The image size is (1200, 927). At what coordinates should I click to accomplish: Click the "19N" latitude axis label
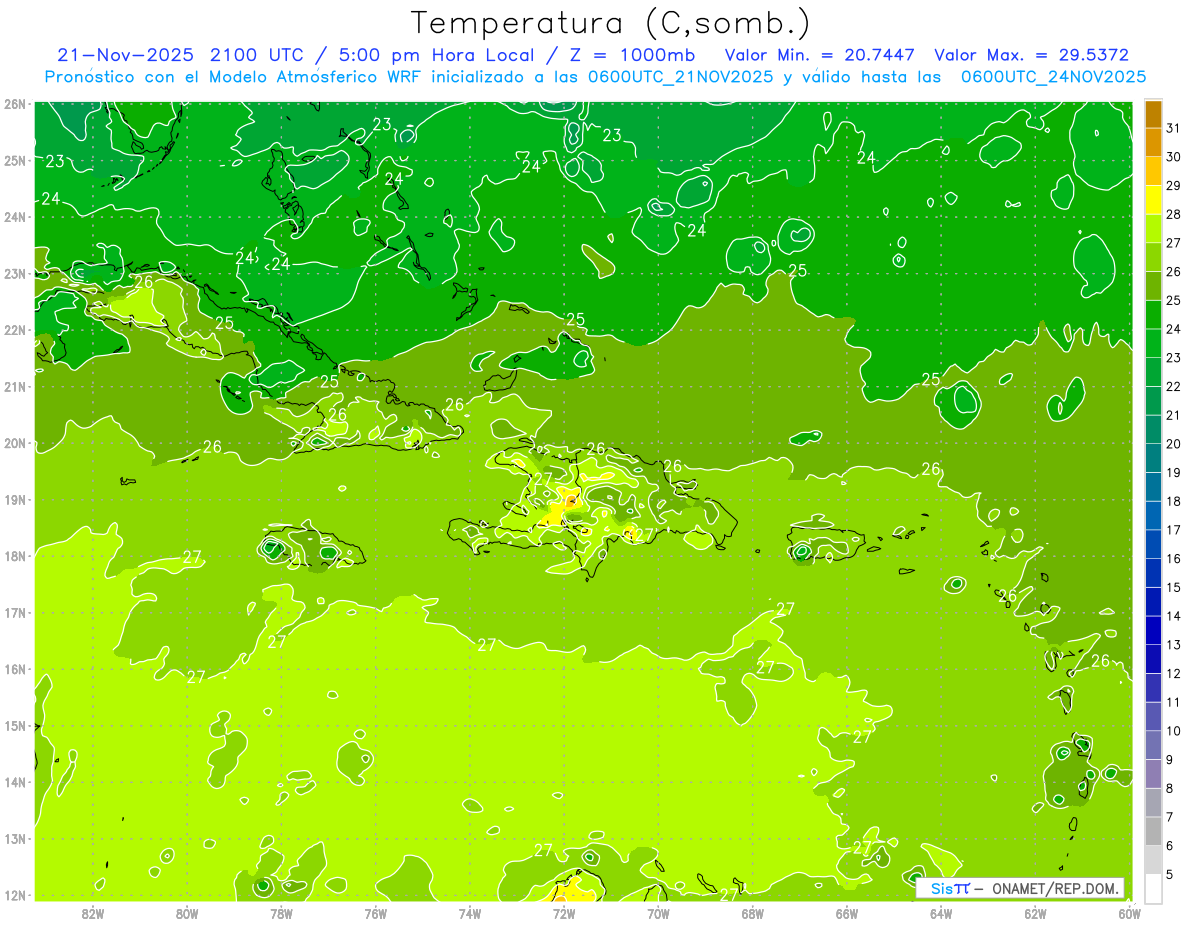tap(15, 500)
